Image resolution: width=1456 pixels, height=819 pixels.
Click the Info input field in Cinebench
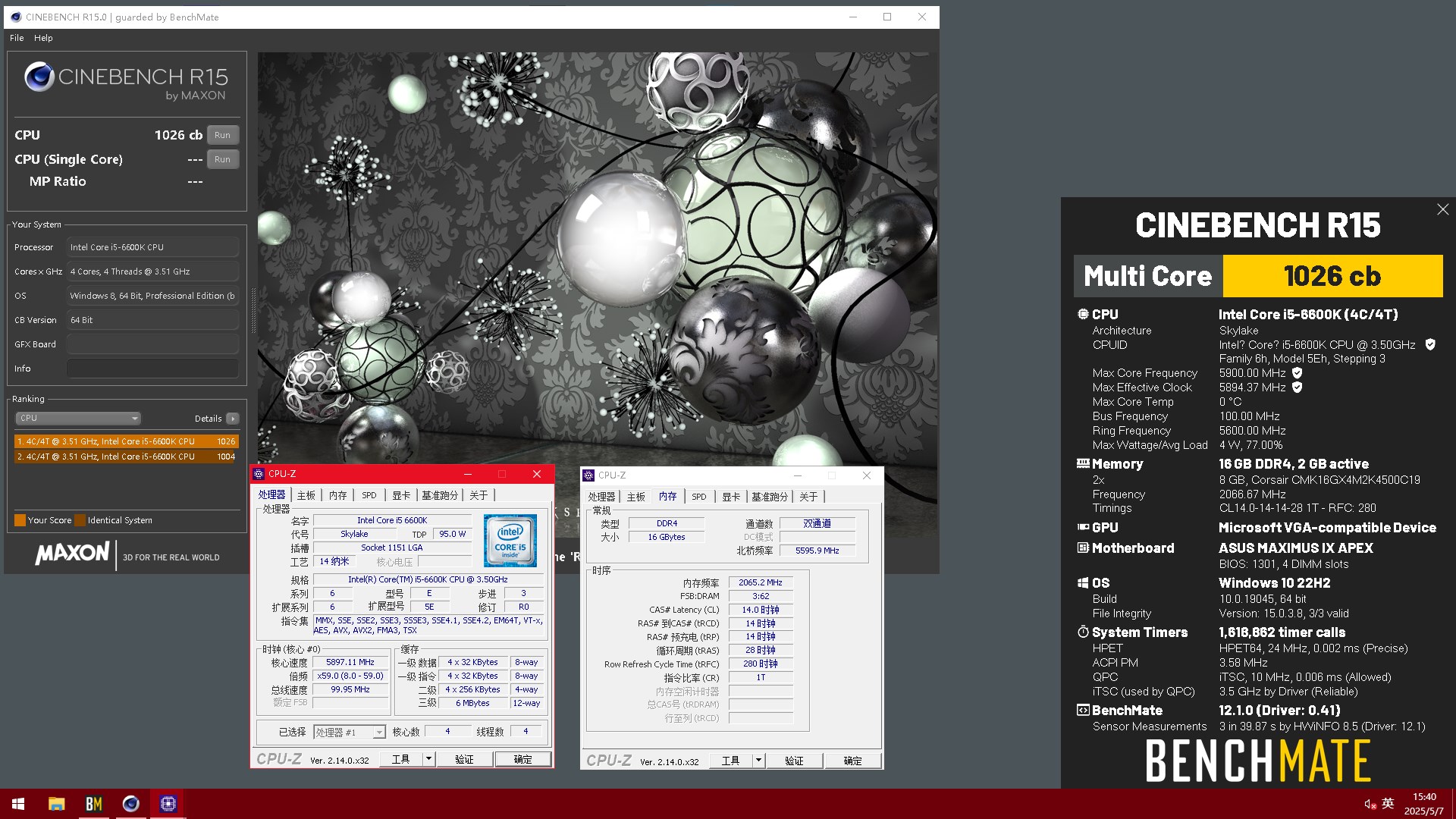pyautogui.click(x=153, y=369)
